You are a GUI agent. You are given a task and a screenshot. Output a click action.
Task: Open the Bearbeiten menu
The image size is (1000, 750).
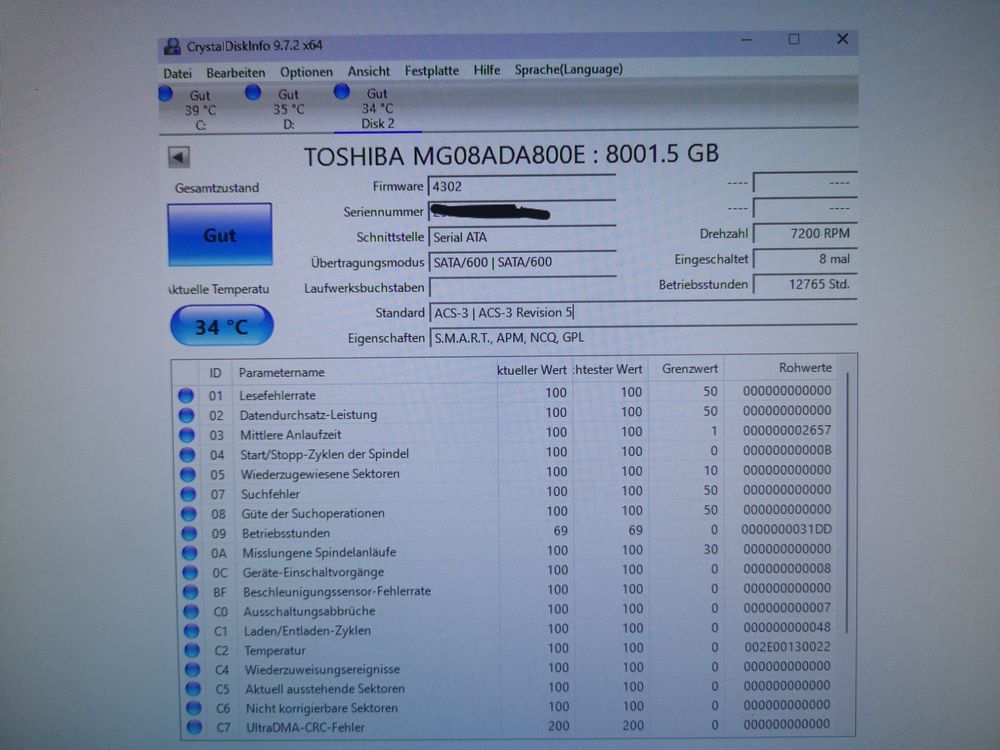235,73
